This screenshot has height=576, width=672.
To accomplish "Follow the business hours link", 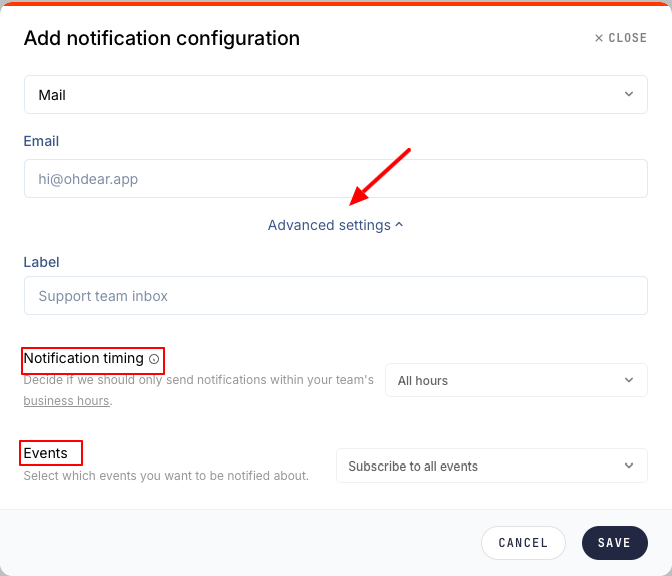I will (66, 401).
